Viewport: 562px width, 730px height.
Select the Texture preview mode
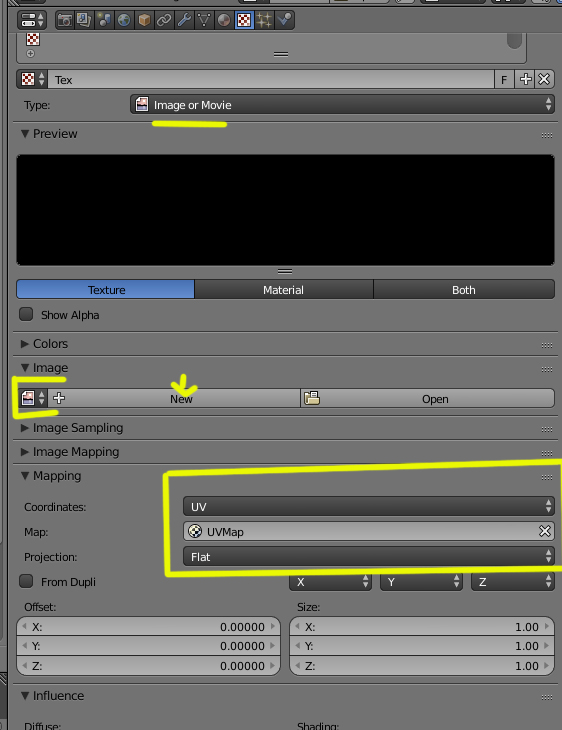[106, 290]
